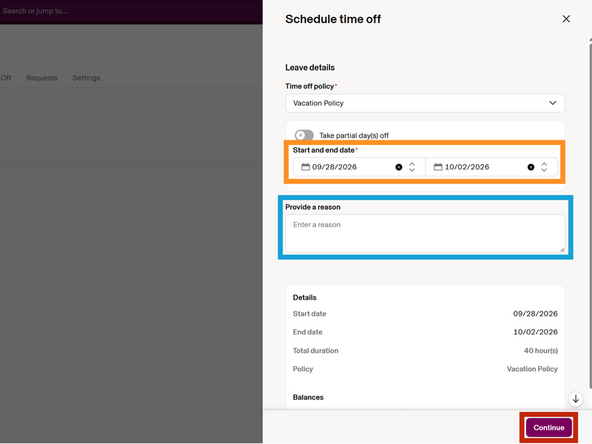Open start date calendar picker icon

point(305,167)
